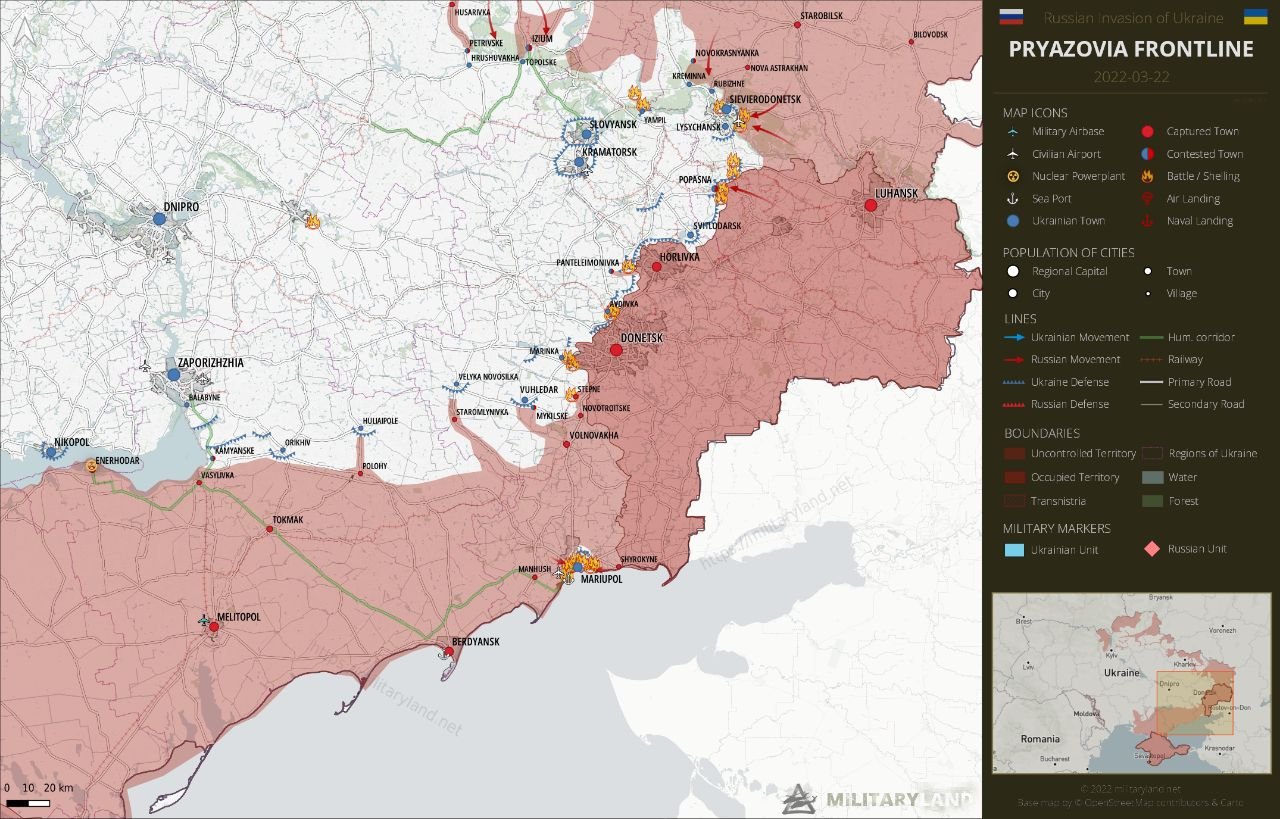
Task: Click the Air Landing legend icon
Action: point(1147,199)
